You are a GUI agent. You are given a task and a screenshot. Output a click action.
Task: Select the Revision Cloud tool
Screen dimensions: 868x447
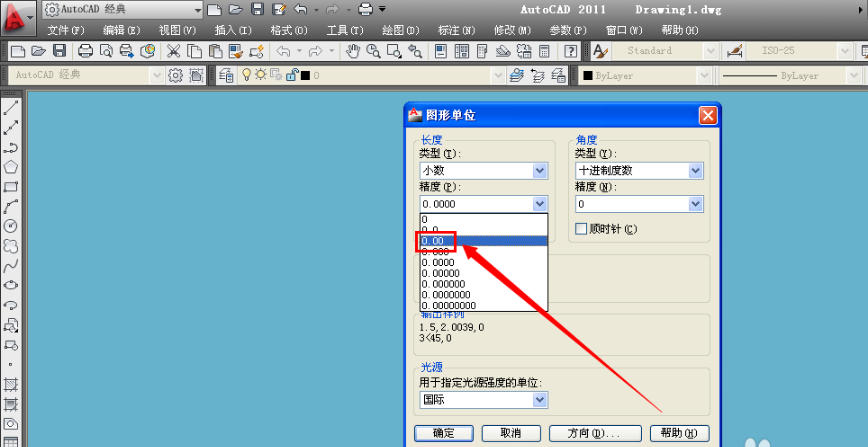click(11, 245)
